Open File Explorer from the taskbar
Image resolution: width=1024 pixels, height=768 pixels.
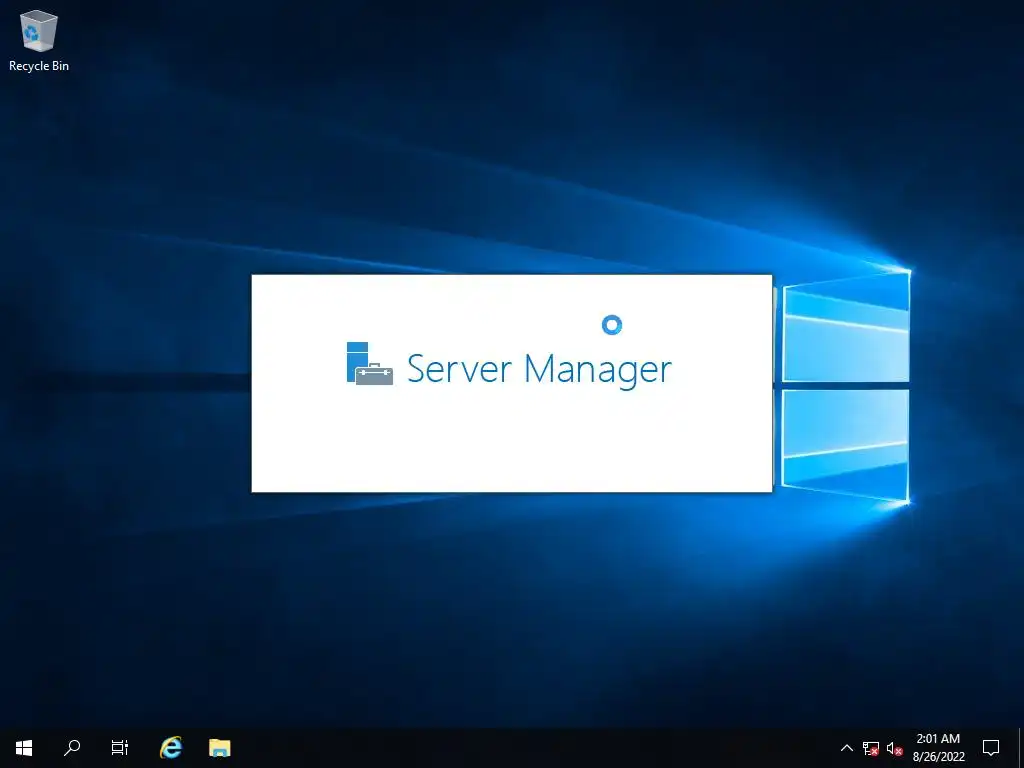[x=219, y=748]
